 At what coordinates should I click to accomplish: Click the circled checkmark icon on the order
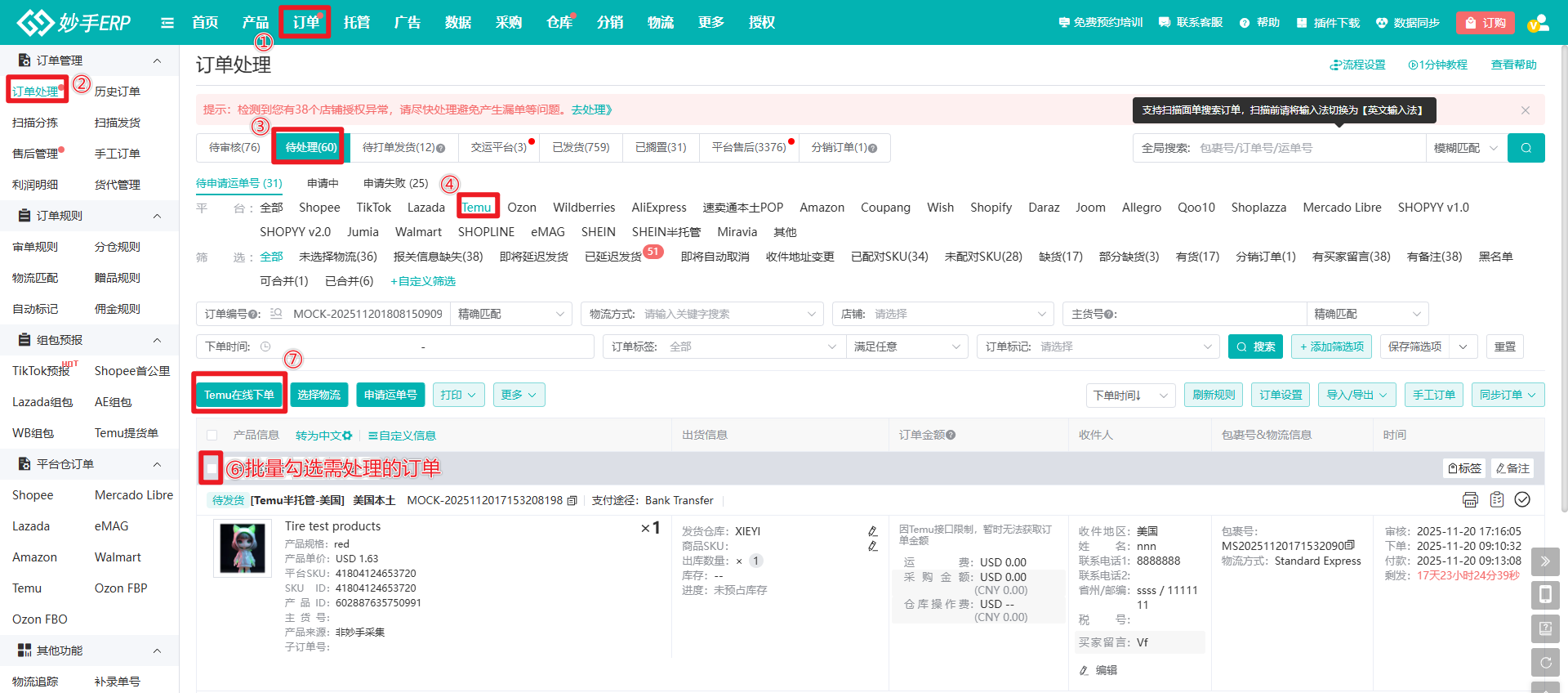1522,499
